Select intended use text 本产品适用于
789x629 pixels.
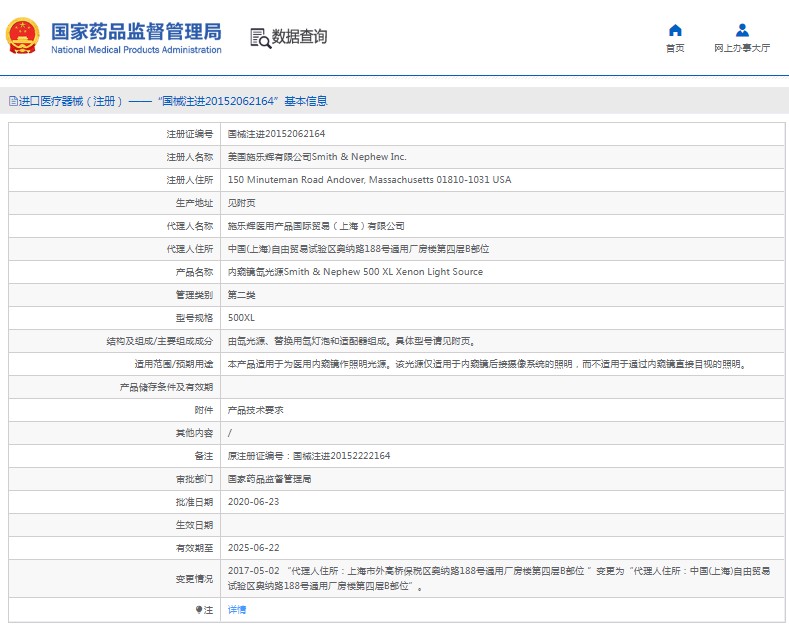tap(487, 364)
